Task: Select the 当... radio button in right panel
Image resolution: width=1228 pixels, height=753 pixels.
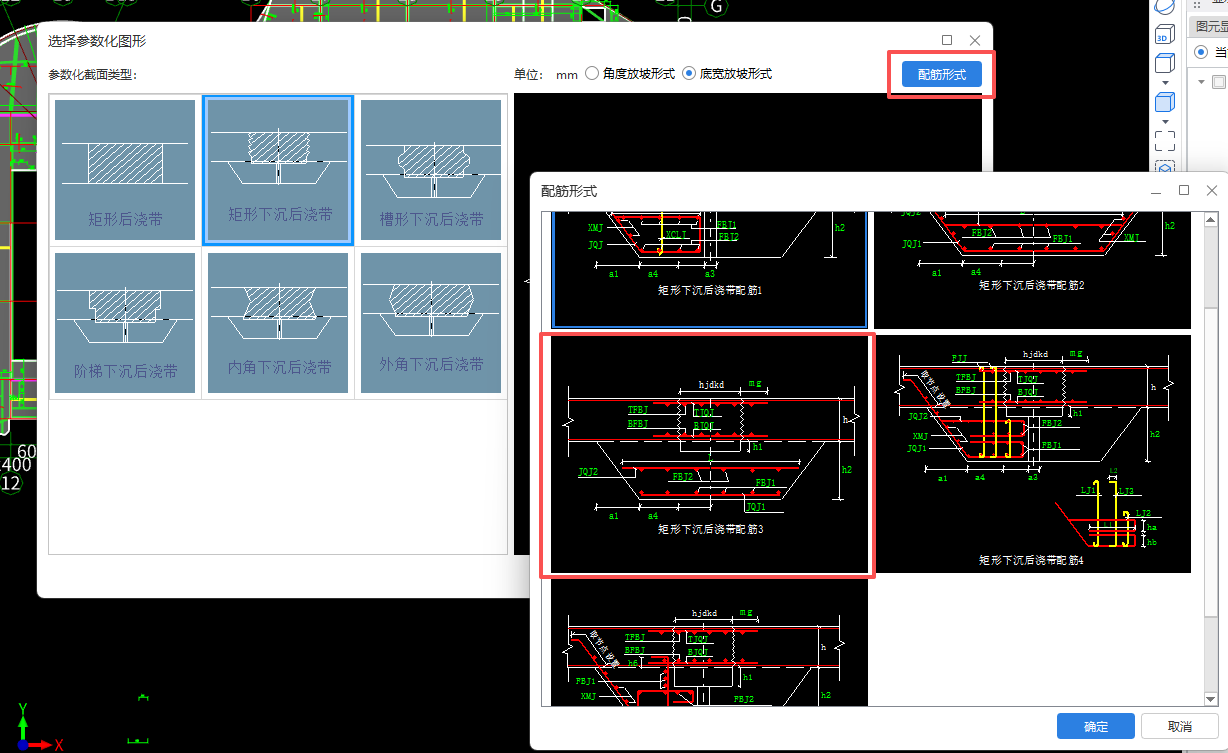Action: pyautogui.click(x=1200, y=52)
